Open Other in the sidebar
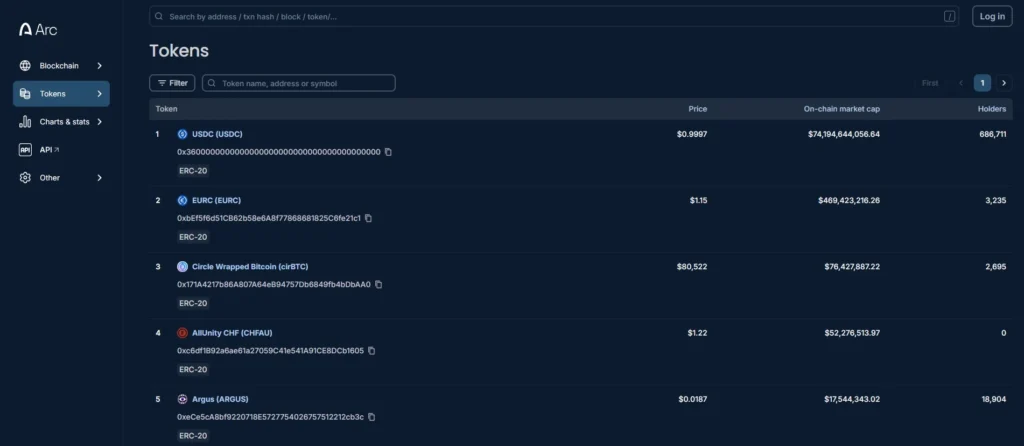The image size is (1024, 446). pyautogui.click(x=61, y=178)
